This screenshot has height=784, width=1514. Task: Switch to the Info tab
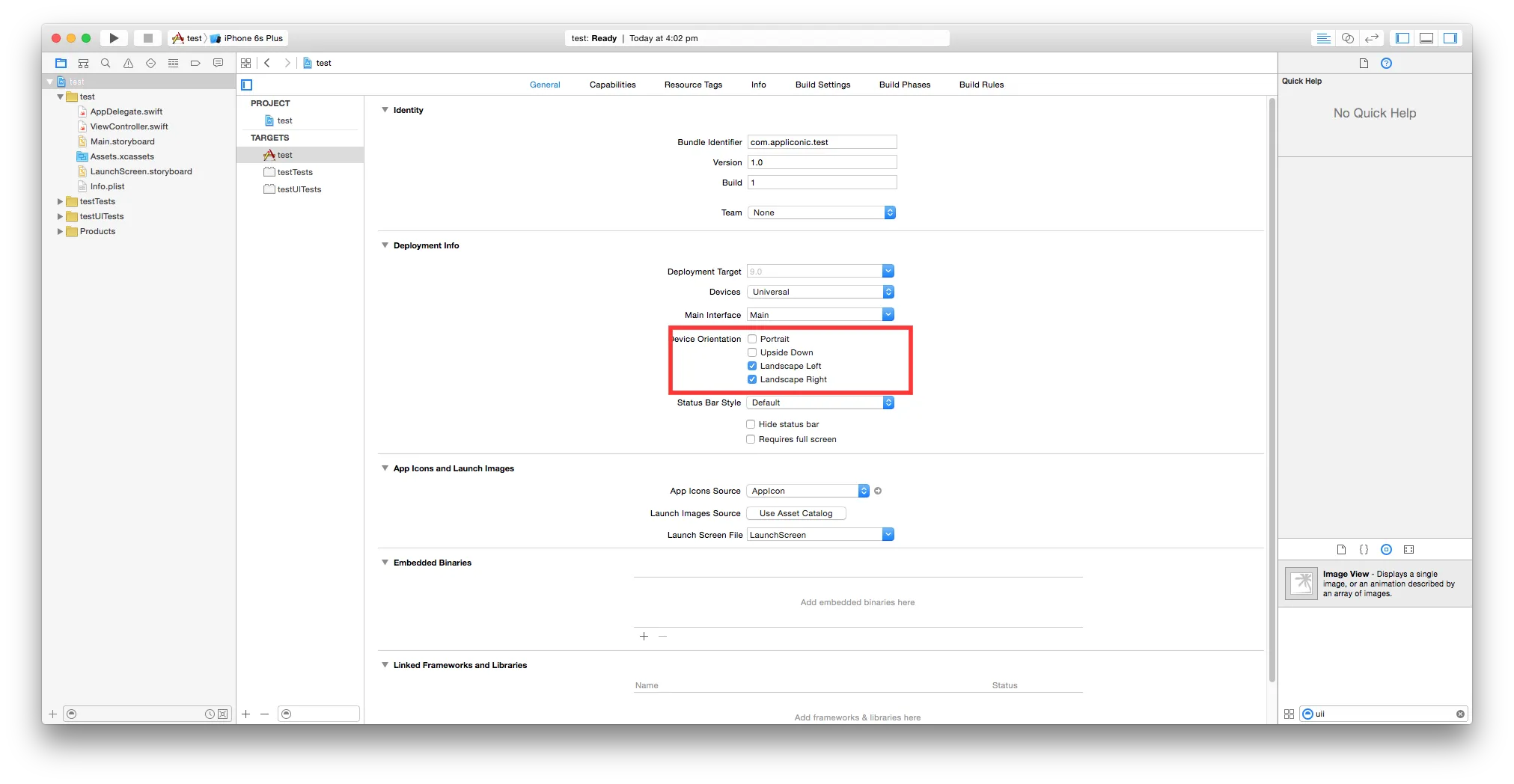pos(758,85)
